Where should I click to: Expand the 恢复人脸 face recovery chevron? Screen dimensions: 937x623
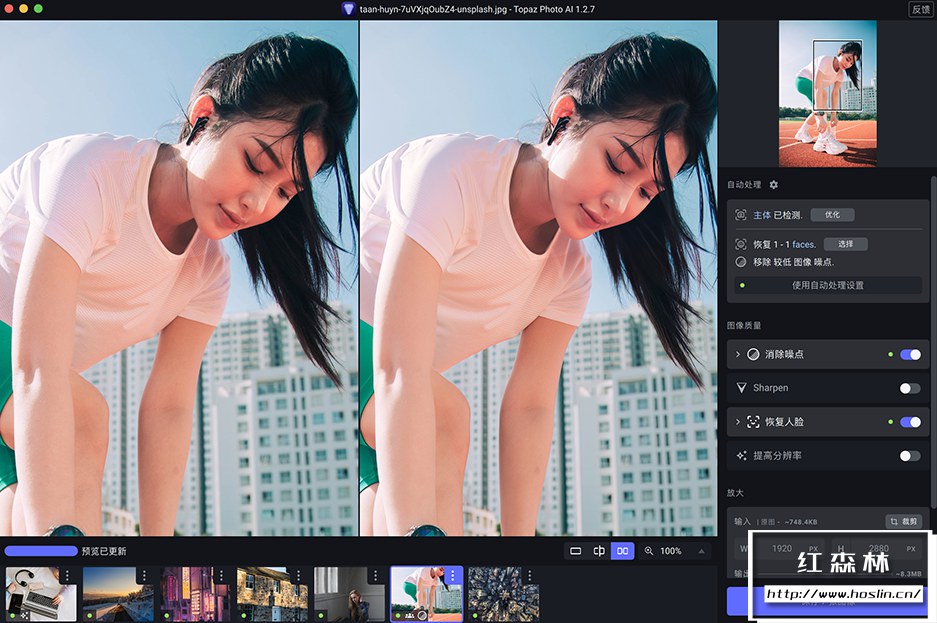coord(738,422)
